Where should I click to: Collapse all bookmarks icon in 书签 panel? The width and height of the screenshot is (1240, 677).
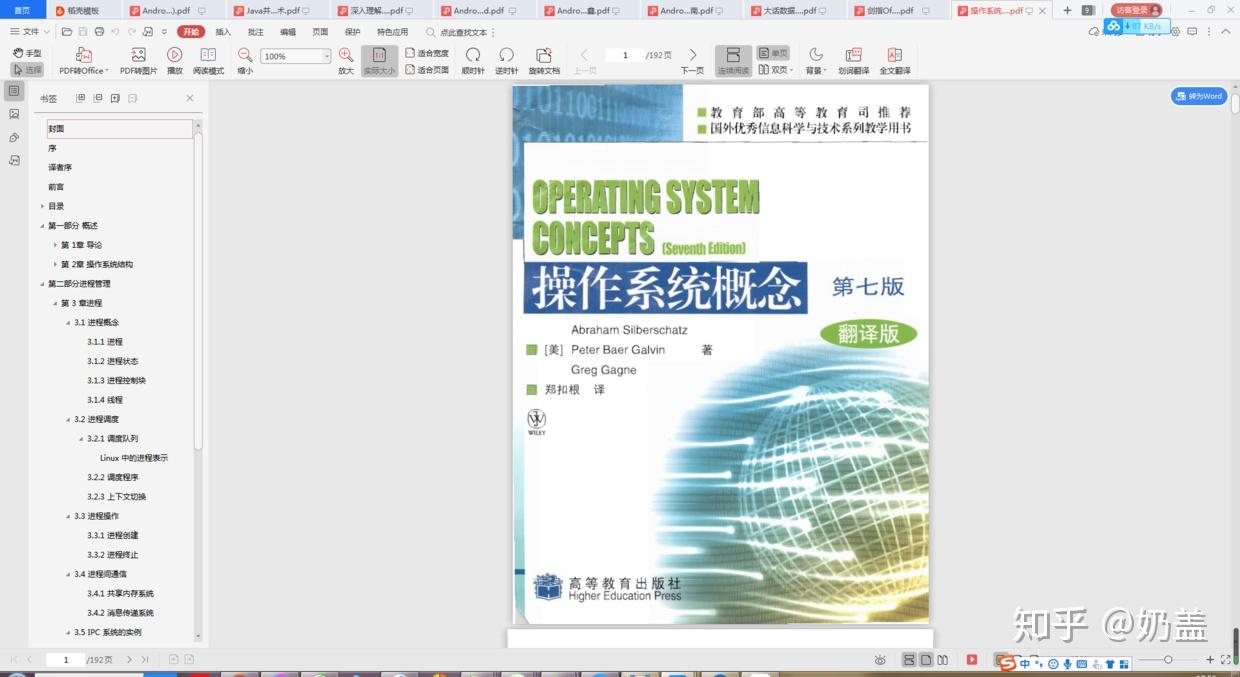point(98,98)
